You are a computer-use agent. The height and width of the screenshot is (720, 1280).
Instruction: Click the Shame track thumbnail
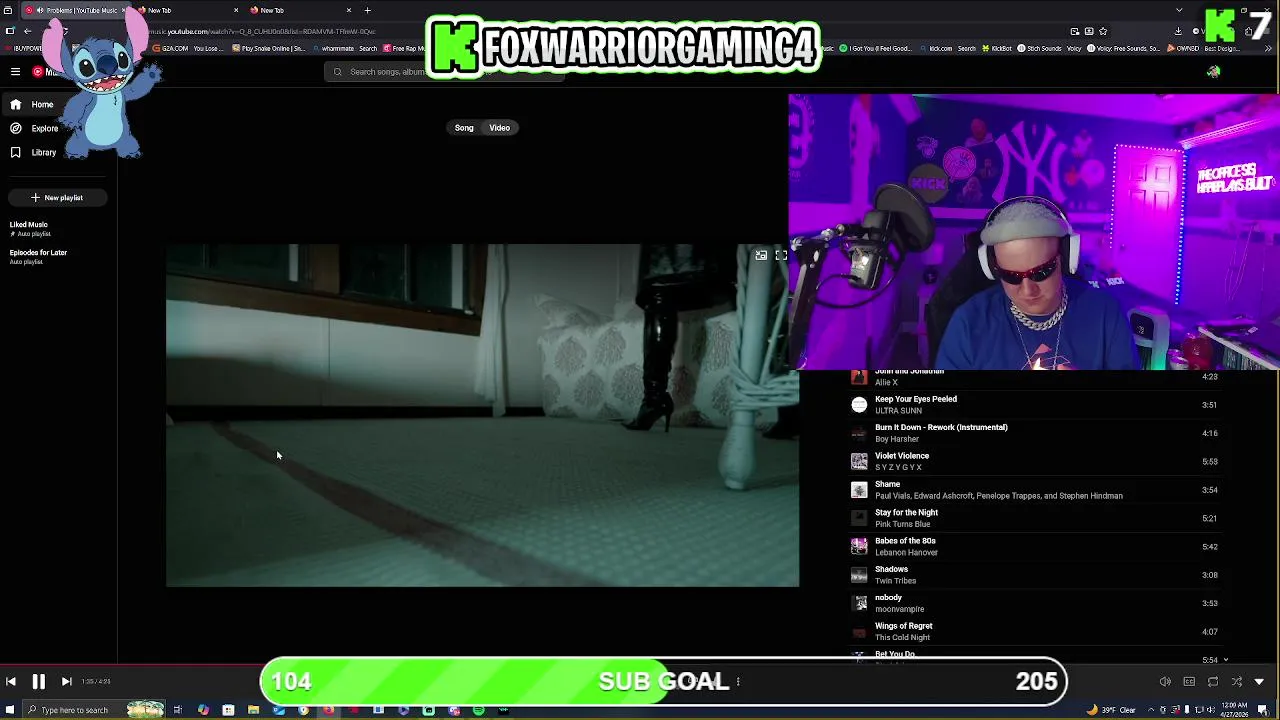pyautogui.click(x=859, y=490)
